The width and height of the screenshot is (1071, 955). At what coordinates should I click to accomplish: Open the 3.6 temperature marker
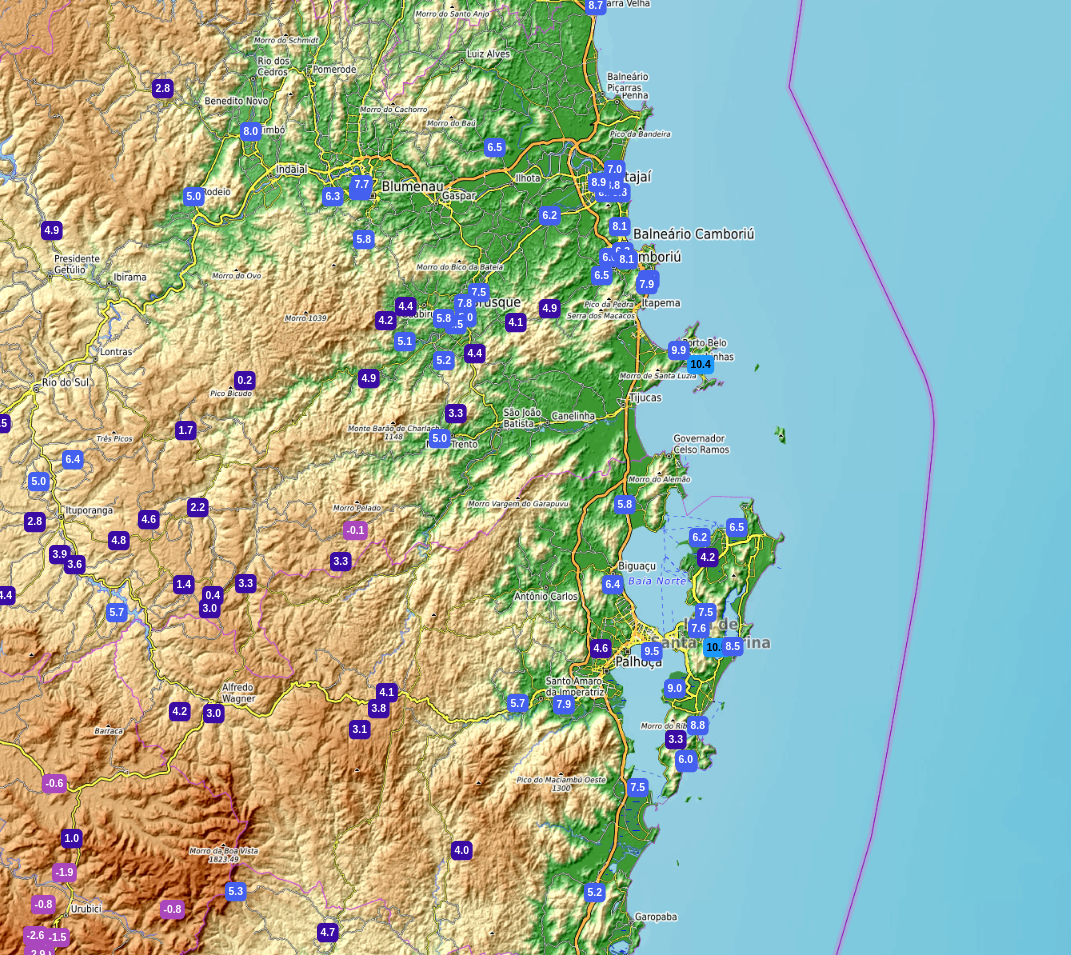click(74, 564)
